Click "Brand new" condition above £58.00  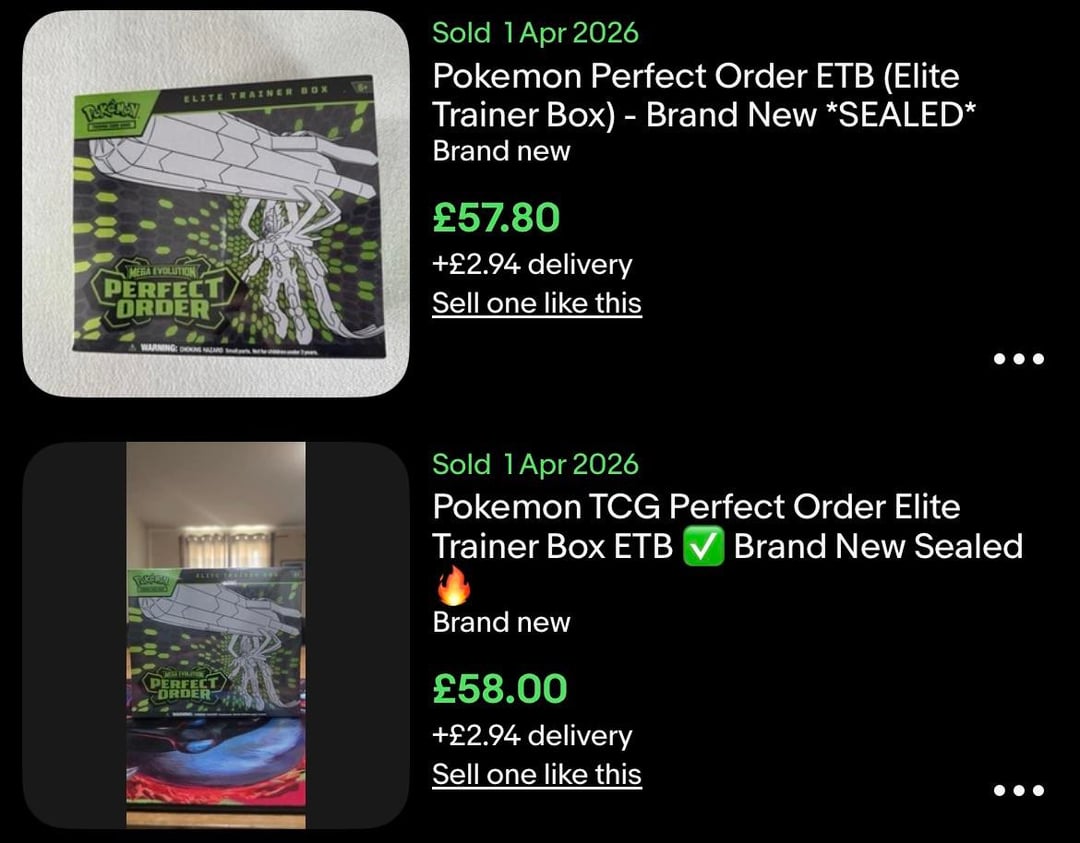click(501, 622)
